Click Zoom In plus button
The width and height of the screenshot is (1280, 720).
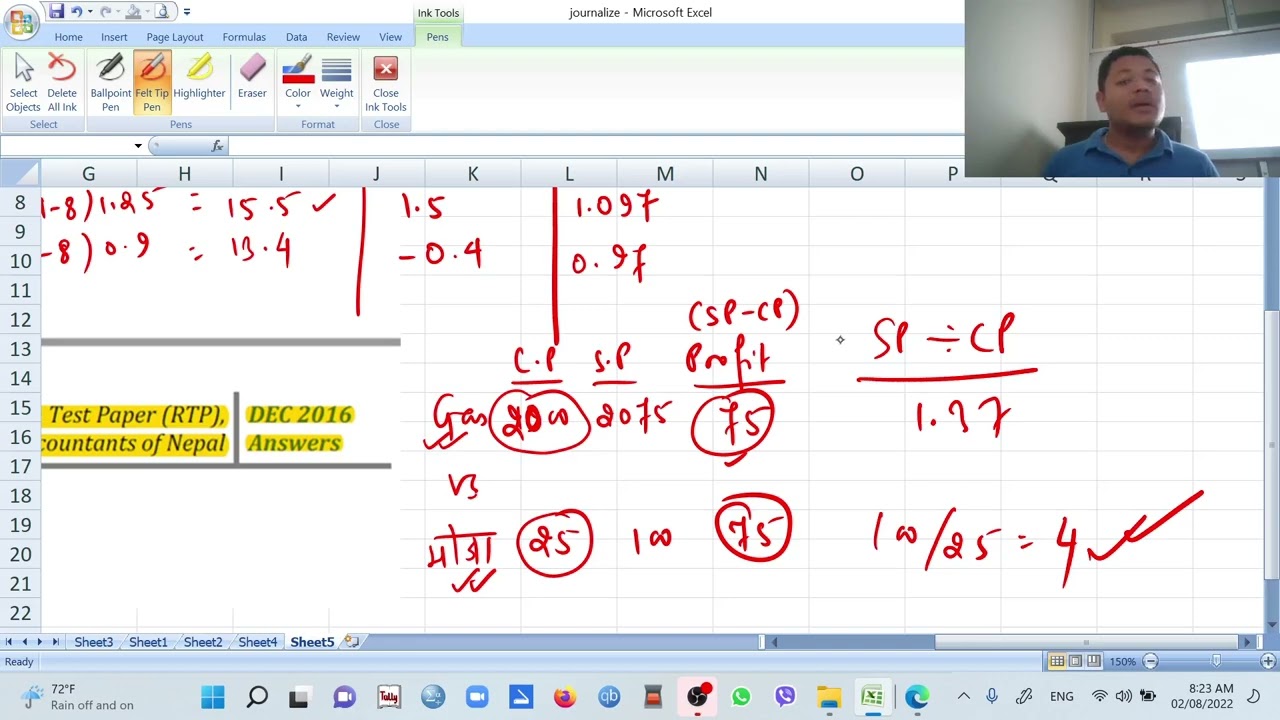[1268, 661]
